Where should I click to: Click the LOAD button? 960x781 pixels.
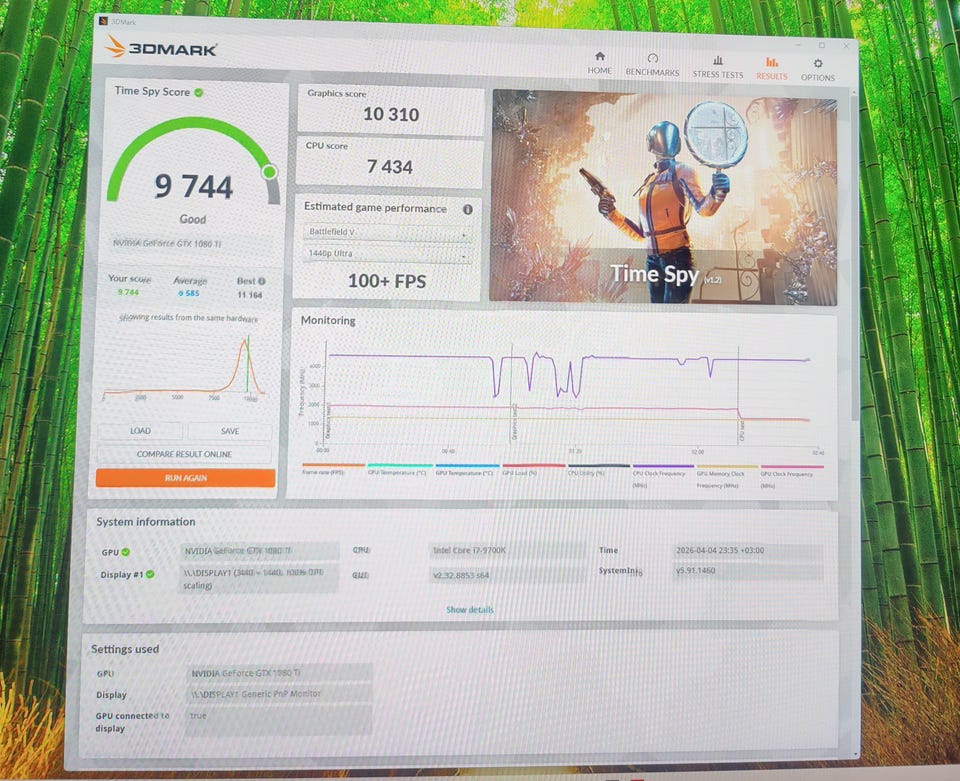click(140, 431)
